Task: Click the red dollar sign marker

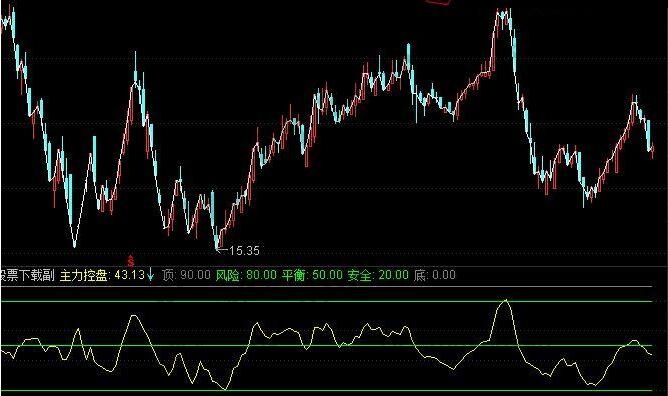Action: tap(131, 260)
